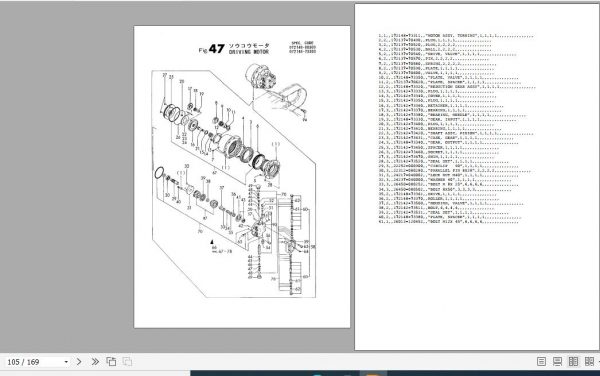This screenshot has width=600, height=376.
Task: Switch to continuous scrolling view icon
Action: (557, 361)
